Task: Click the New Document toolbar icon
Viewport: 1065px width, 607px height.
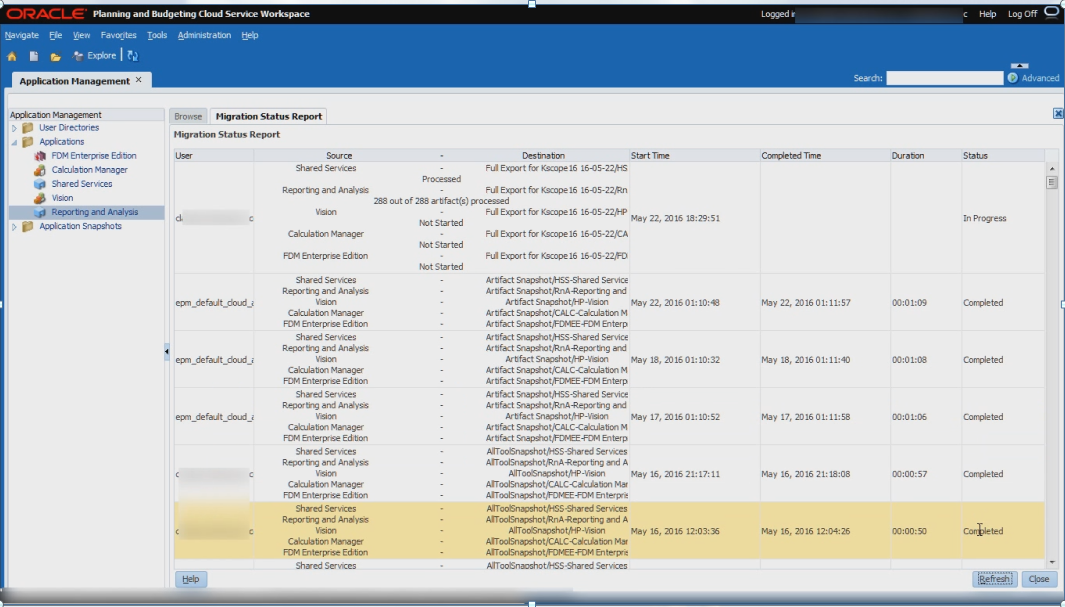Action: pos(33,56)
